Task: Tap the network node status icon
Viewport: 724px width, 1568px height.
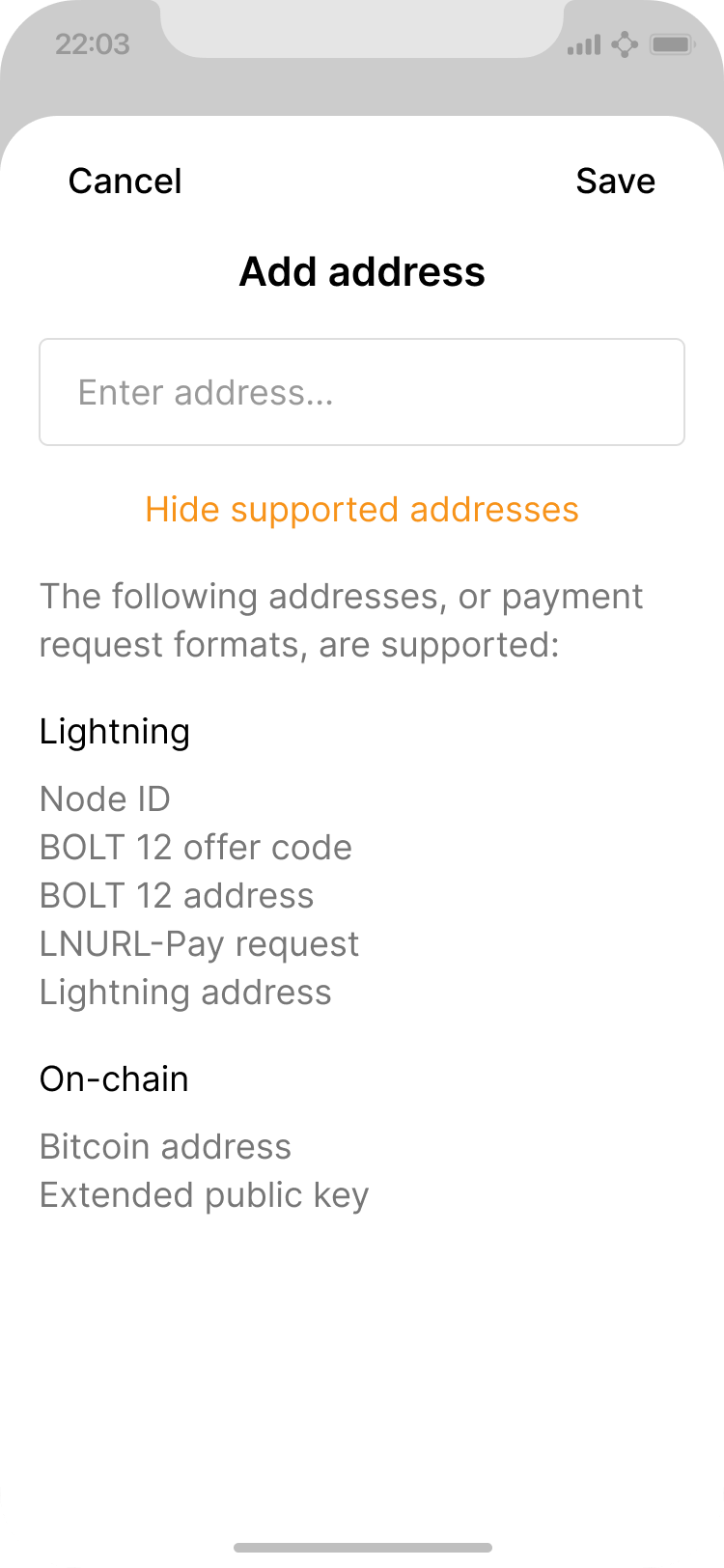Action: pos(625,44)
